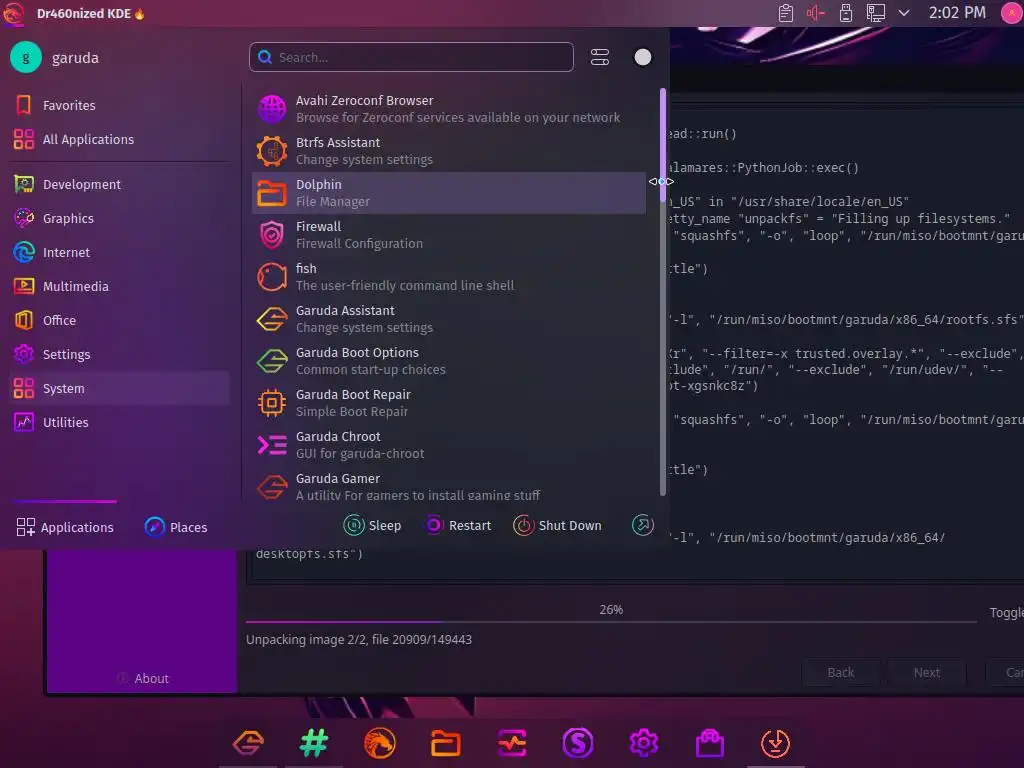Open removable devices tray icon
This screenshot has width=1024, height=768.
[846, 13]
